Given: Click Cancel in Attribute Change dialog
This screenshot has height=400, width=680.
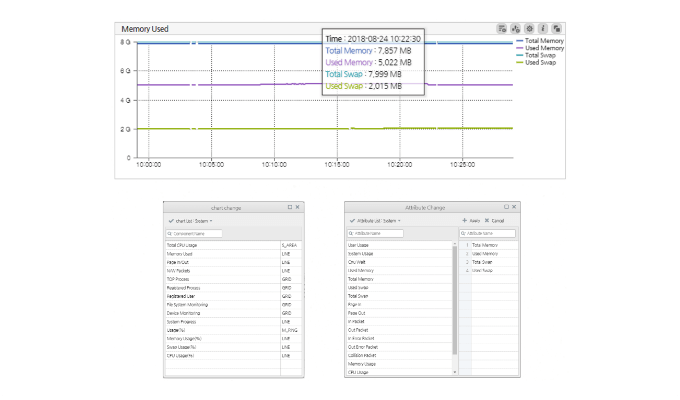Looking at the screenshot, I should pyautogui.click(x=494, y=220).
